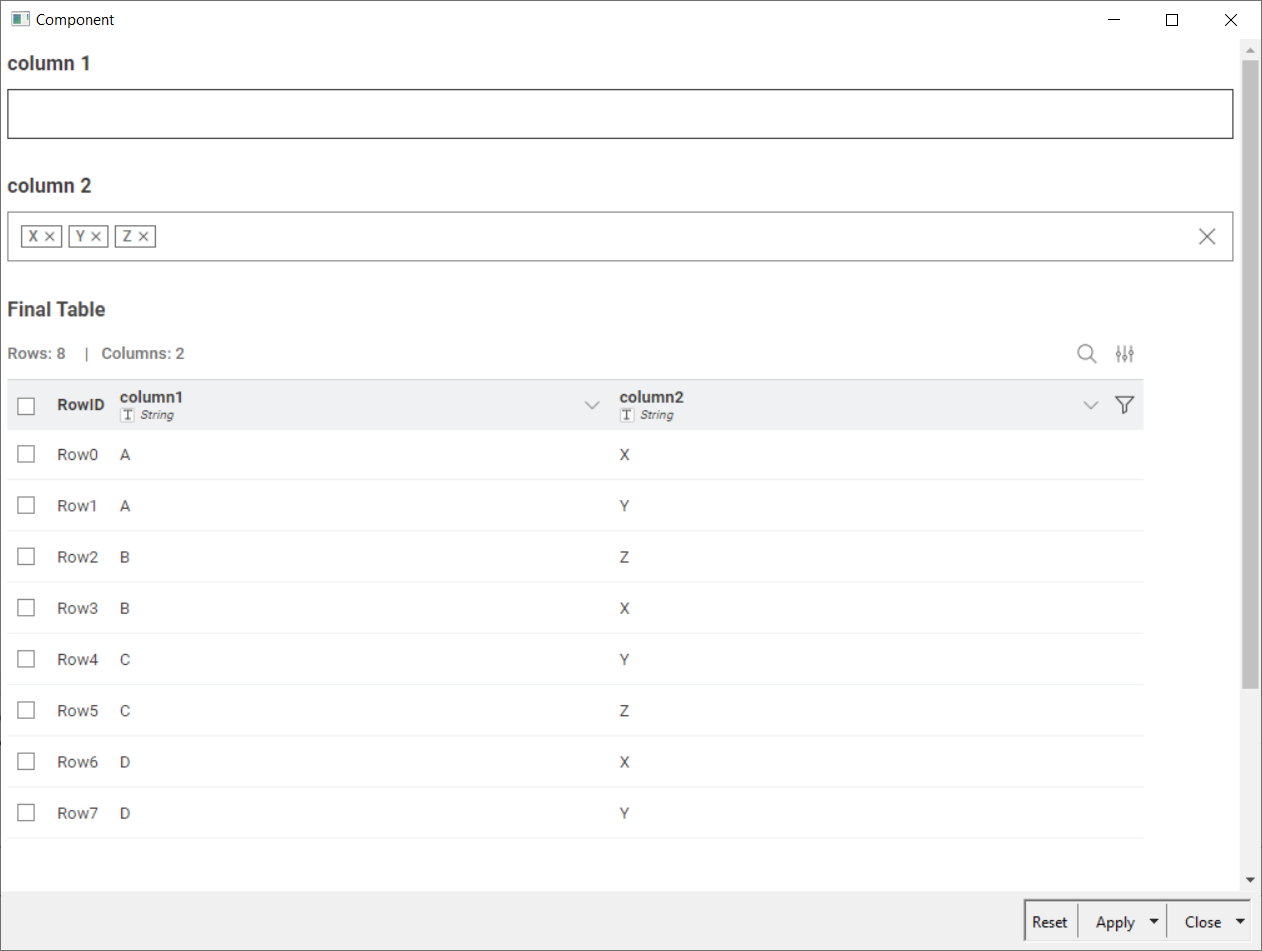Click the vertical scrollbar down arrow

(1250, 880)
